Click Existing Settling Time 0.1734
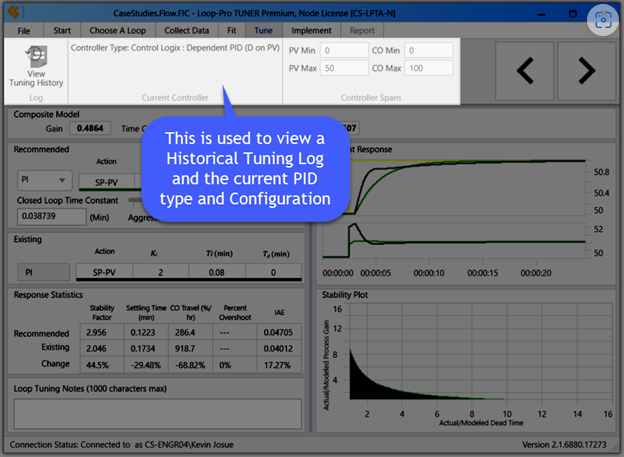 pyautogui.click(x=146, y=348)
